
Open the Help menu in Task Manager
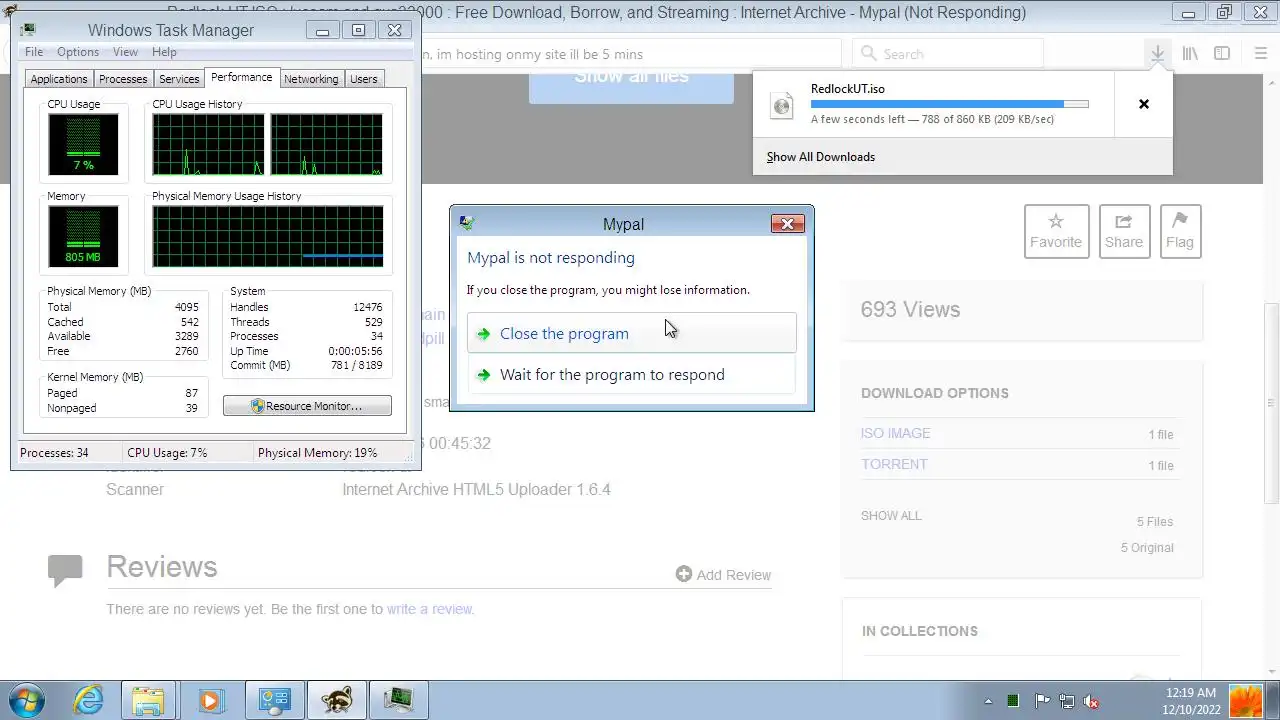(164, 52)
